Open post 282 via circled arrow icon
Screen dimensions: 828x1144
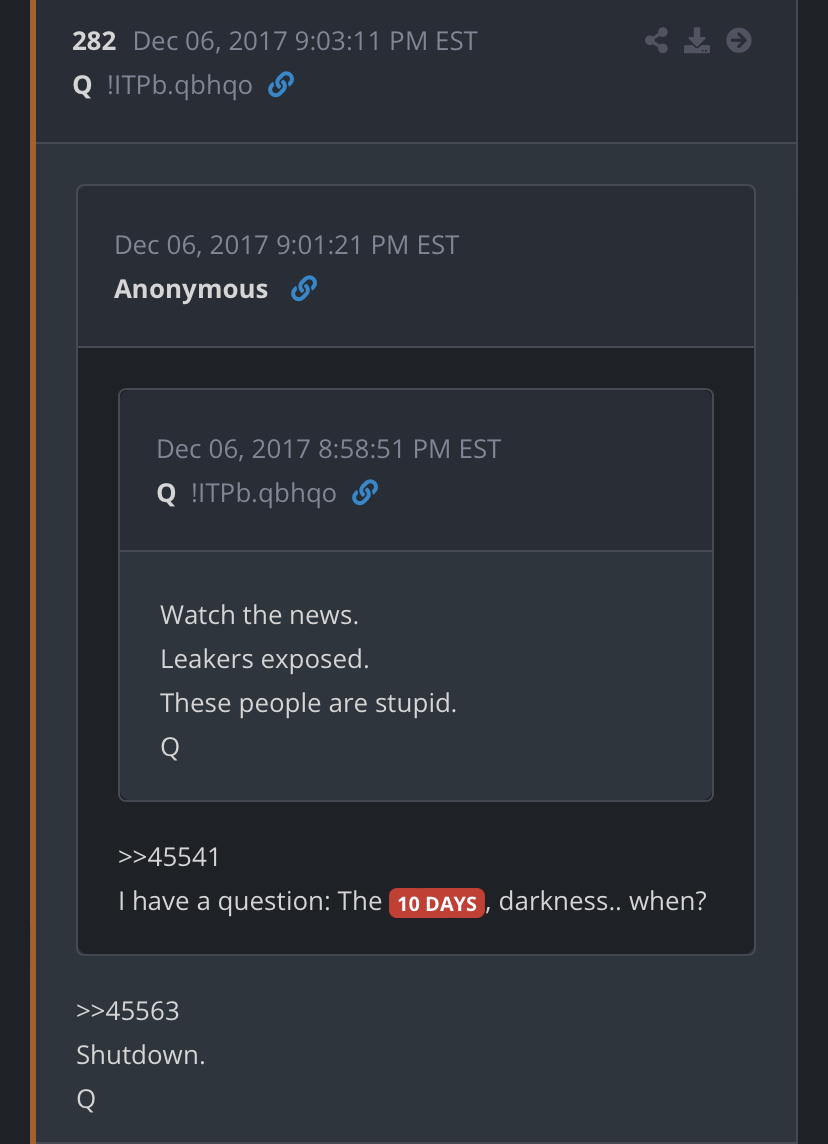pyautogui.click(x=739, y=41)
